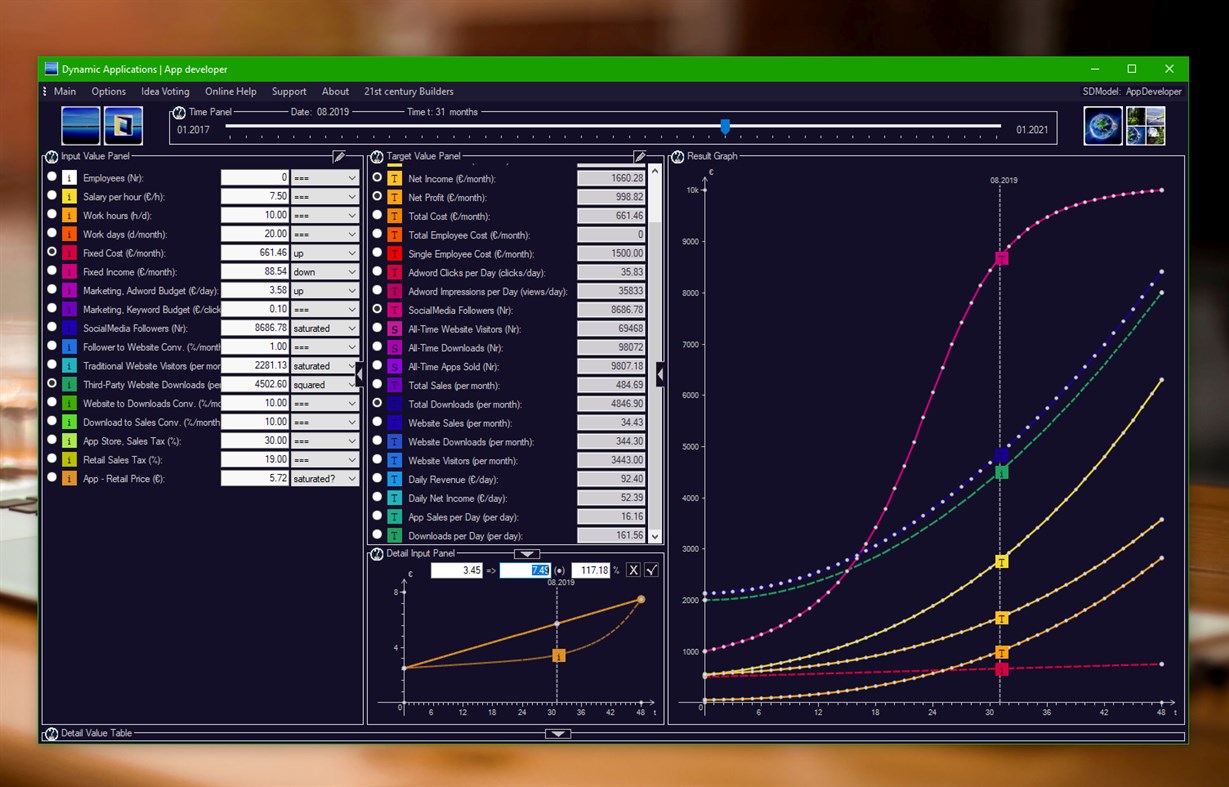This screenshot has width=1229, height=787.
Task: Select the Fixed Cost radio button
Action: 53,253
